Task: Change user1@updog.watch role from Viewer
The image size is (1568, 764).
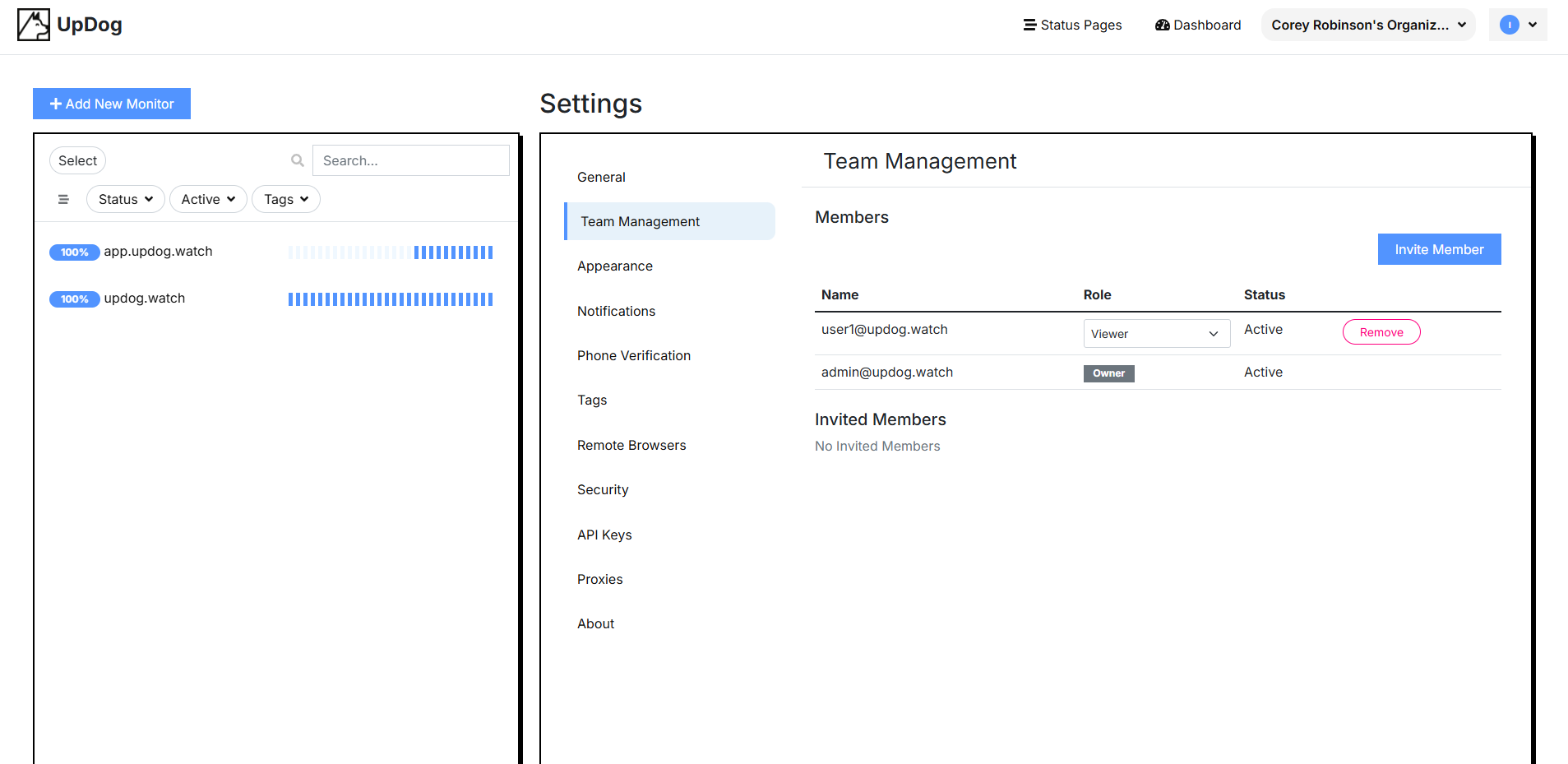Action: coord(1155,333)
